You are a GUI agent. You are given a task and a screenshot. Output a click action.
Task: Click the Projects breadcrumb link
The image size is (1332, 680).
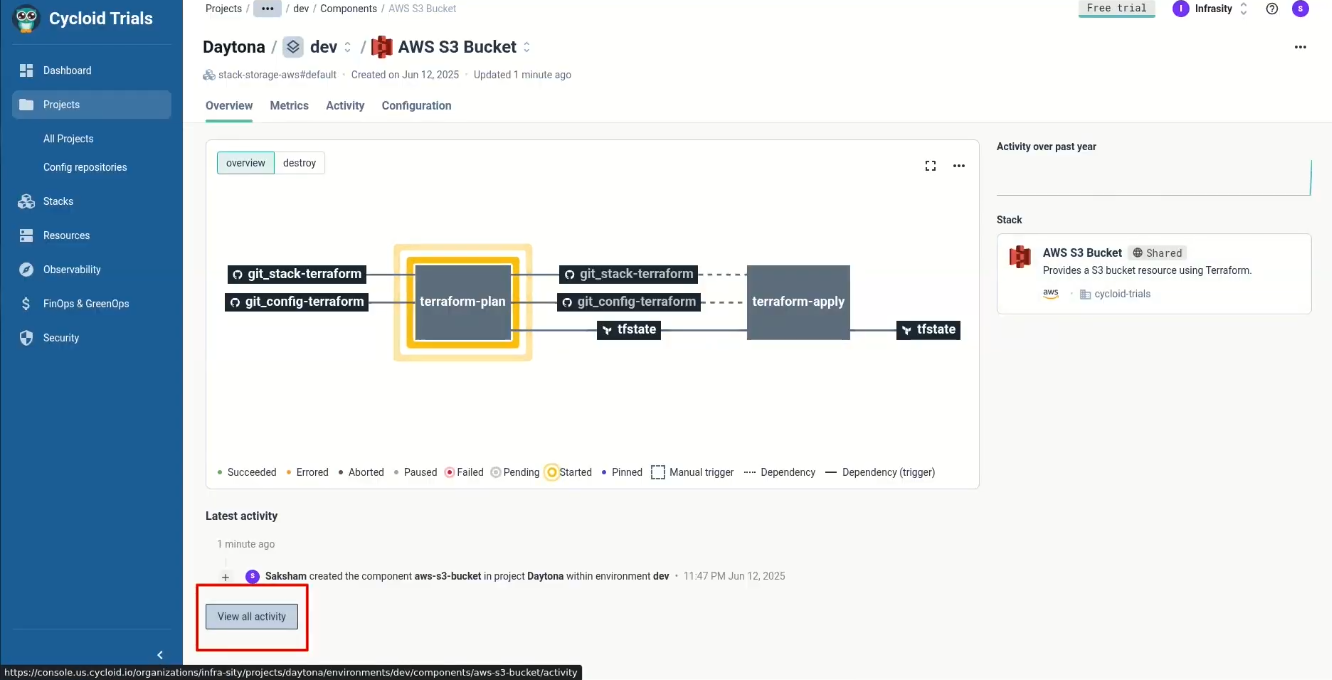pyautogui.click(x=224, y=9)
